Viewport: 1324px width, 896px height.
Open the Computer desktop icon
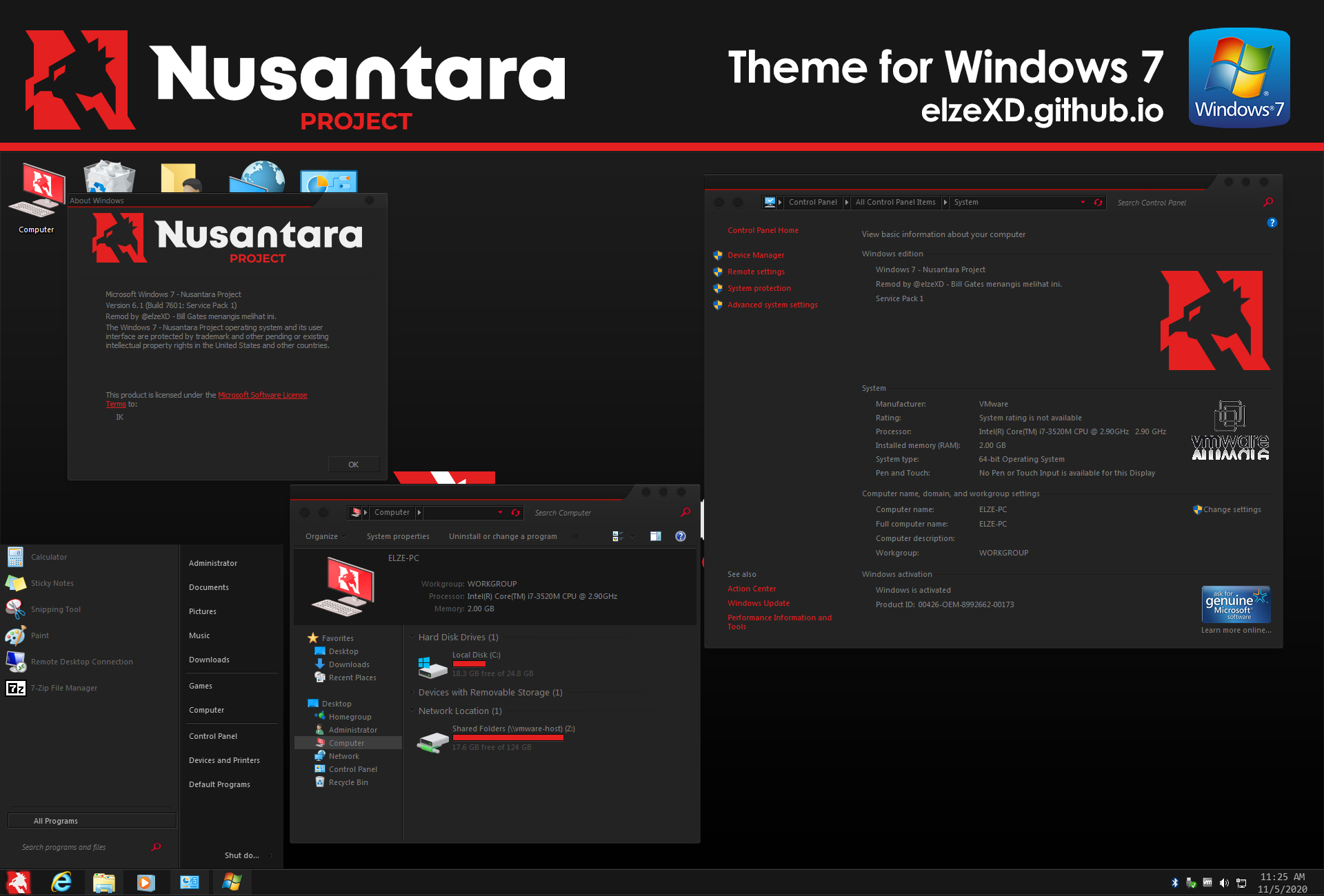click(x=37, y=198)
